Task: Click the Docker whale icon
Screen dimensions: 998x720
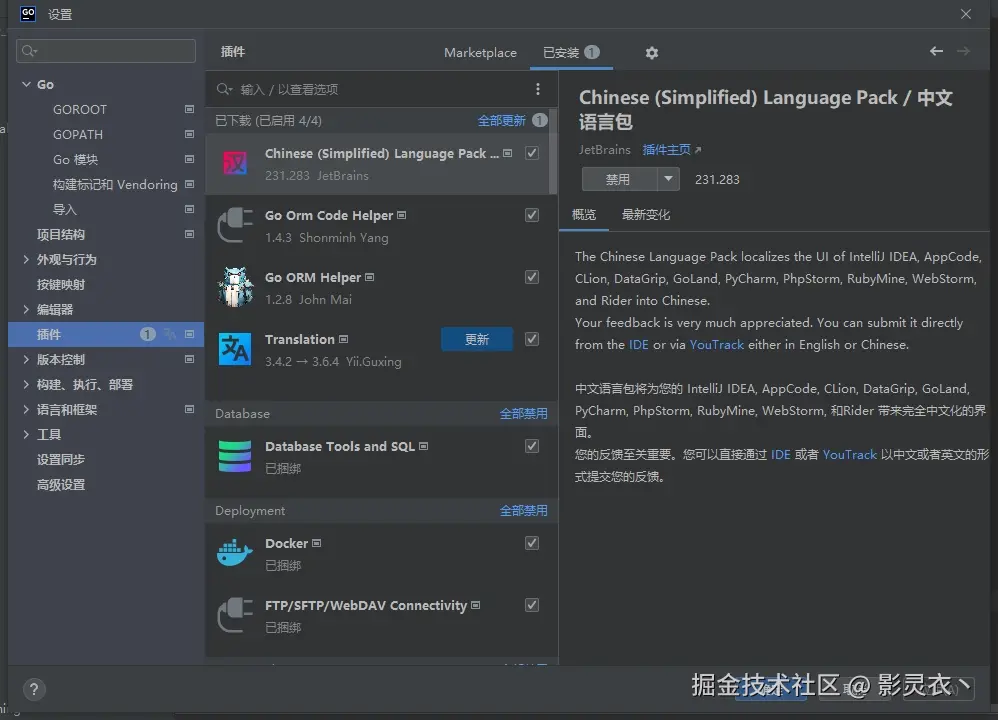Action: tap(235, 553)
